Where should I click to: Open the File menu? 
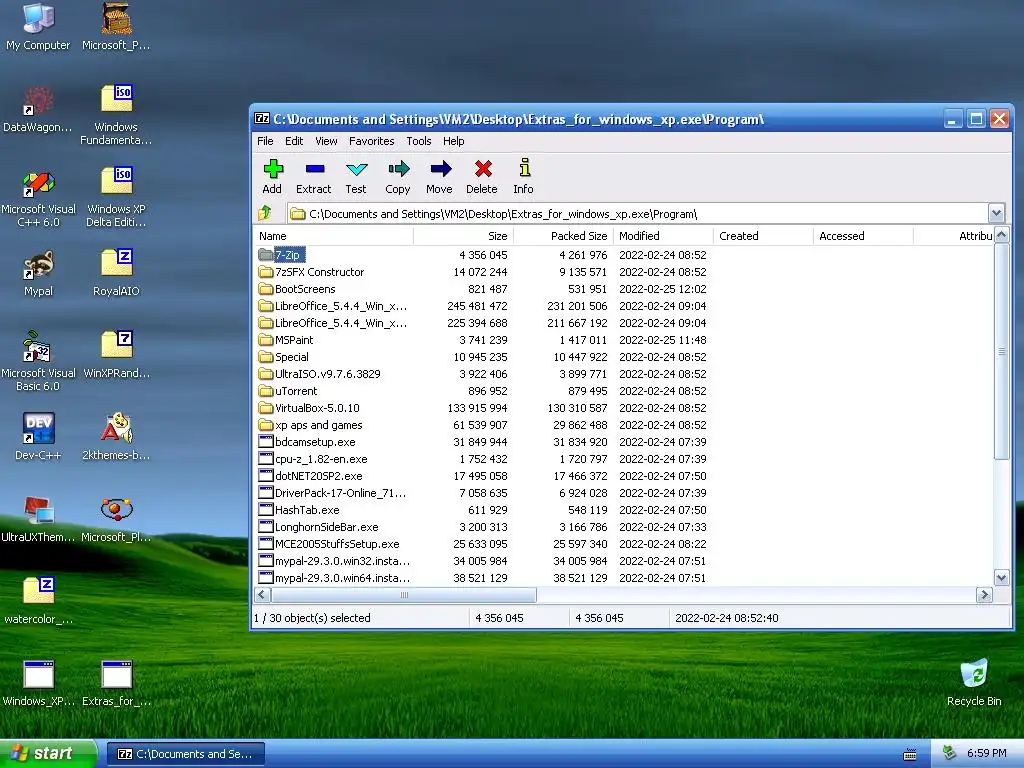pyautogui.click(x=265, y=141)
